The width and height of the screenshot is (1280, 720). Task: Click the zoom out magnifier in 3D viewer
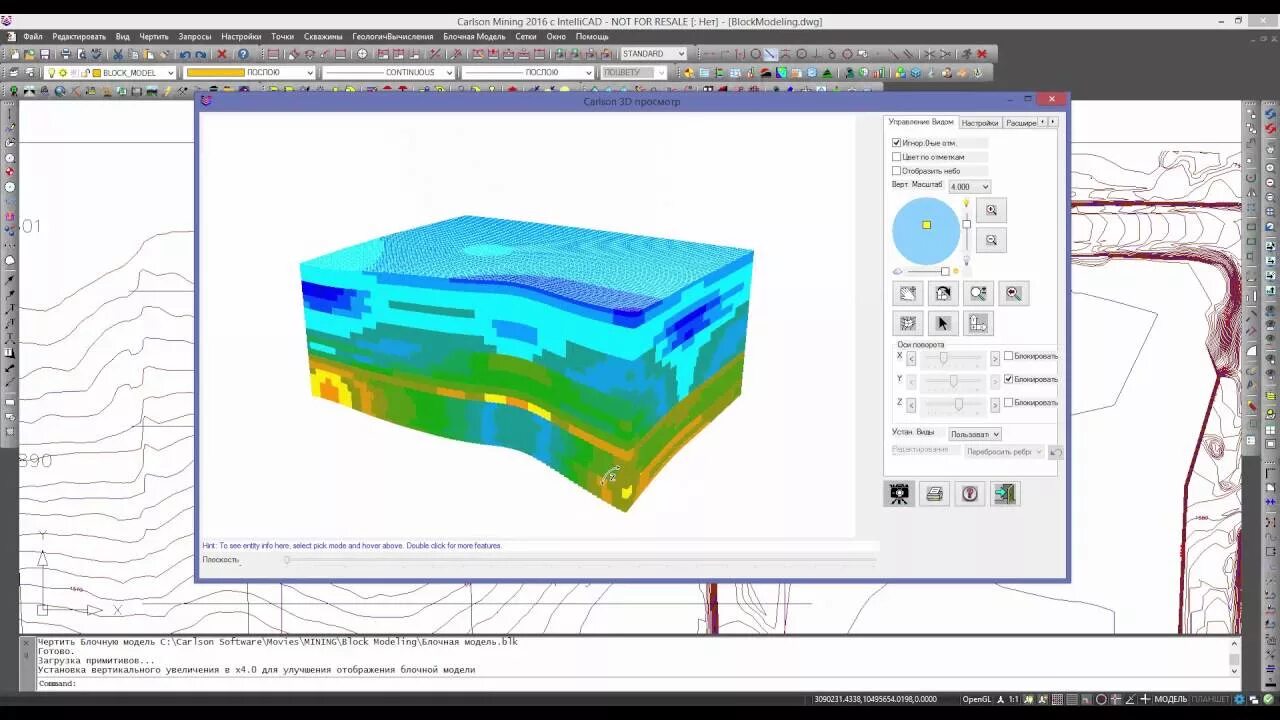coord(991,240)
